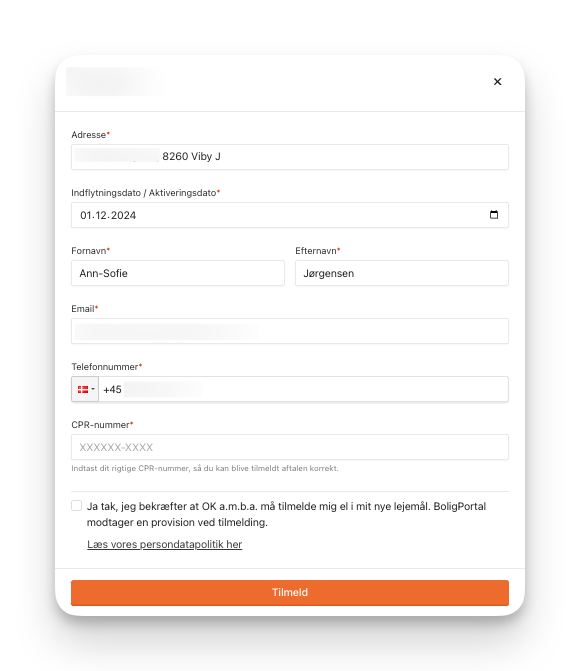Image resolution: width=580 pixels, height=671 pixels.
Task: Focus the CPR-nummer field with XXXXXX-XXXX placeholder
Action: 290,447
